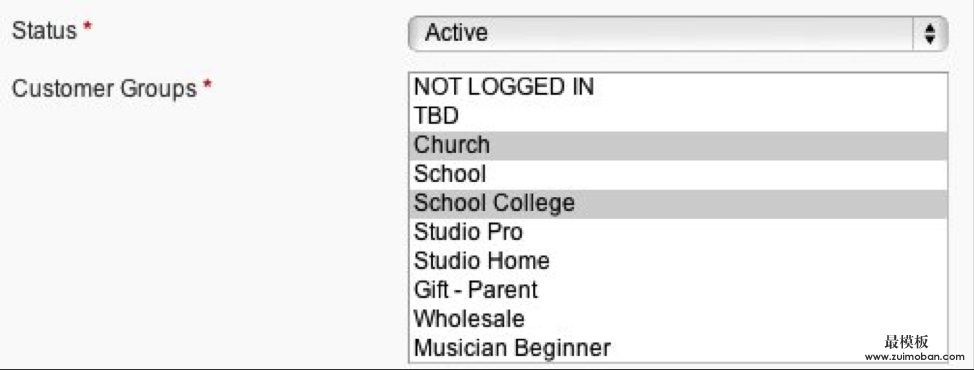
Task: Click the 最模板 watermark logo text
Action: (x=906, y=341)
